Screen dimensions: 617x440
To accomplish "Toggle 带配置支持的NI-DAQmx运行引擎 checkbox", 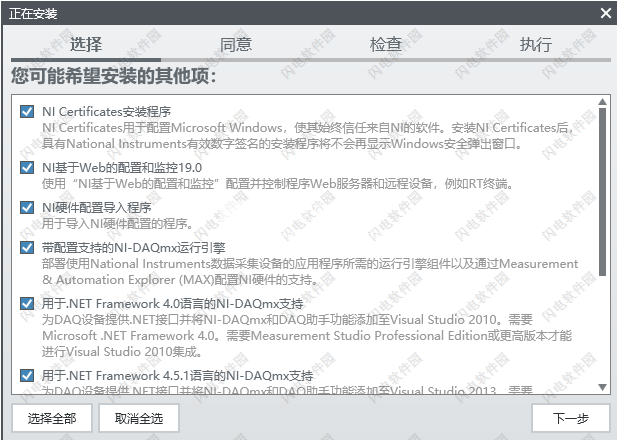I will (27, 248).
